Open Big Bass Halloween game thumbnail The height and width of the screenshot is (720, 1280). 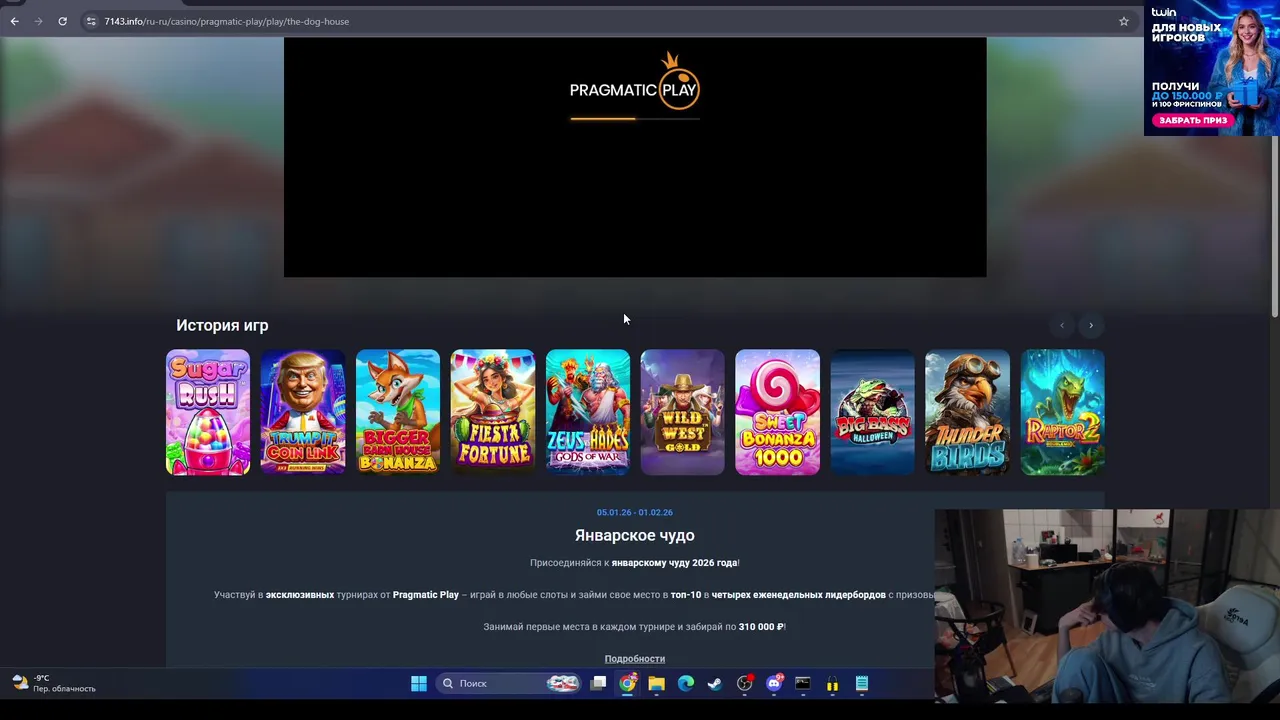[872, 412]
